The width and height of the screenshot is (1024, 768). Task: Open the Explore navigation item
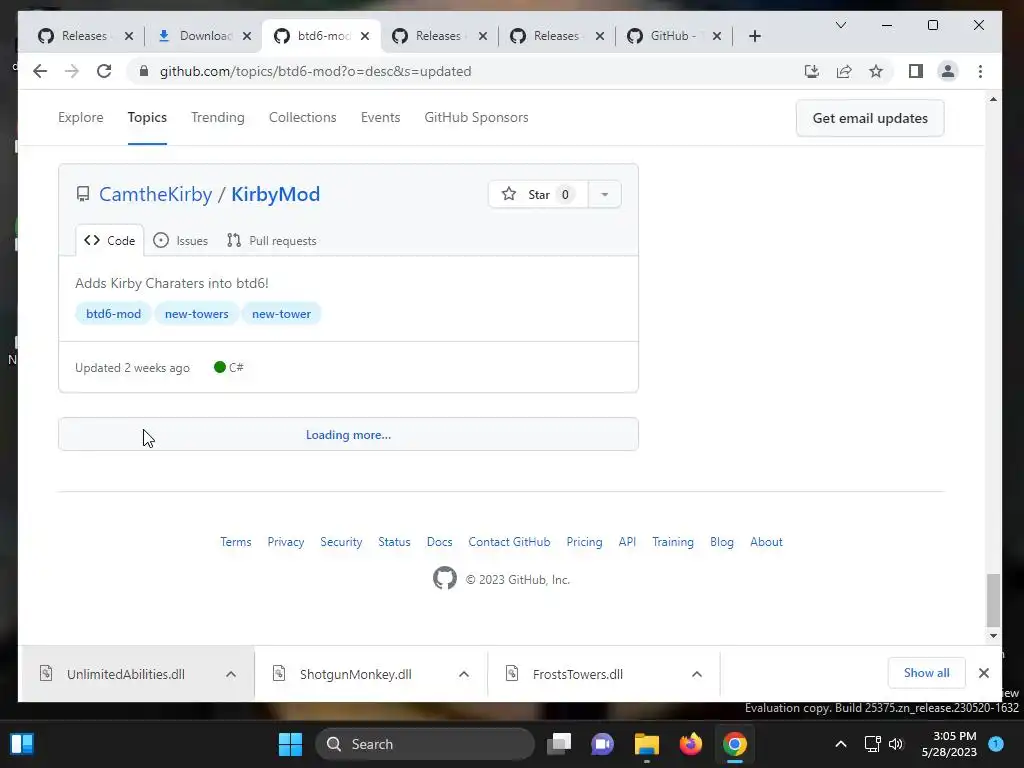[x=80, y=118]
